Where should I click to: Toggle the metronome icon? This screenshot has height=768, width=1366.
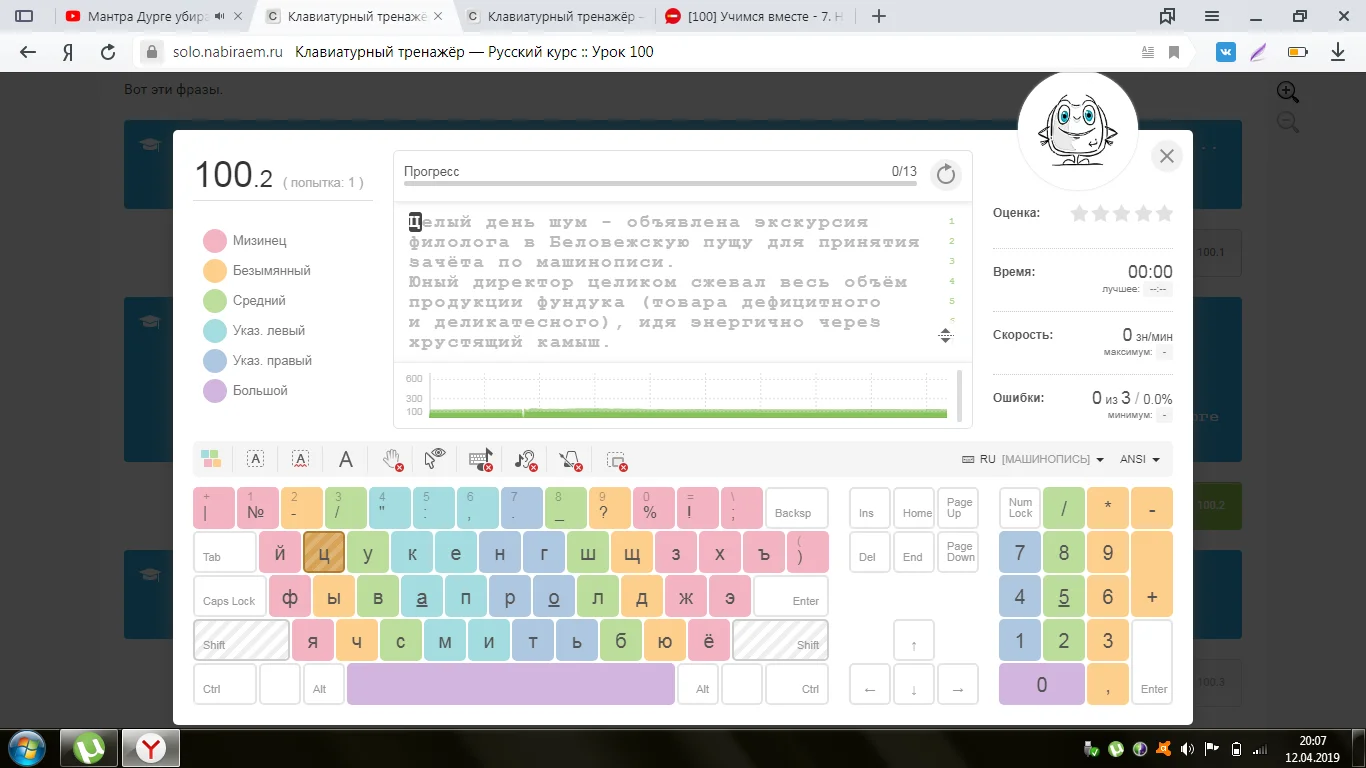coord(570,459)
